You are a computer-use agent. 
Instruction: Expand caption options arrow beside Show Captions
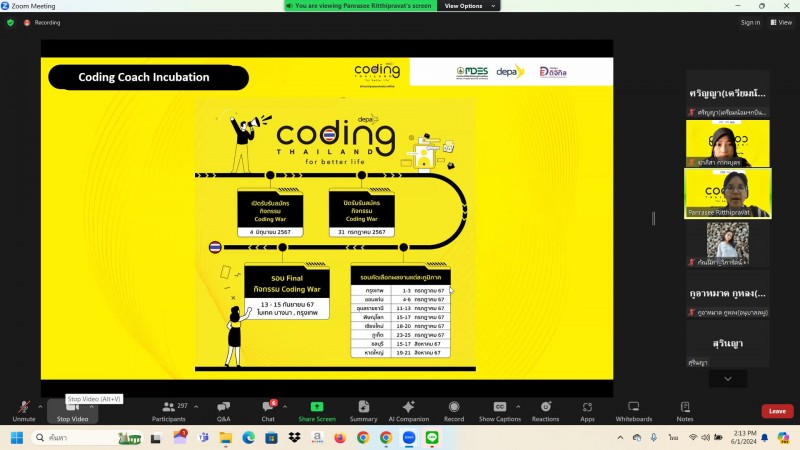pyautogui.click(x=518, y=407)
